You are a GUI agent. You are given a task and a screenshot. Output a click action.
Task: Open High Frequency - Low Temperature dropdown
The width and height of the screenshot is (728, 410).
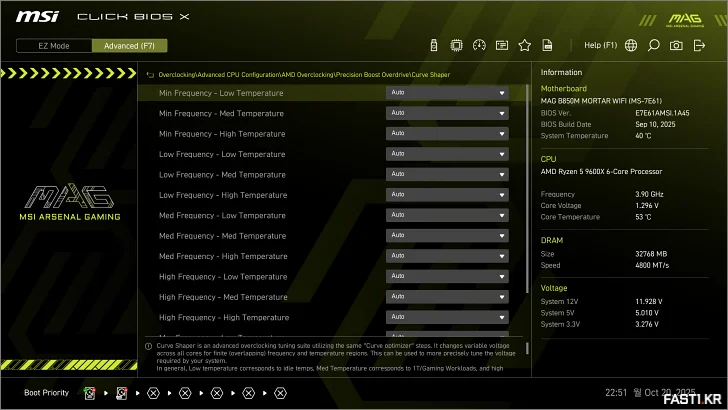(447, 277)
